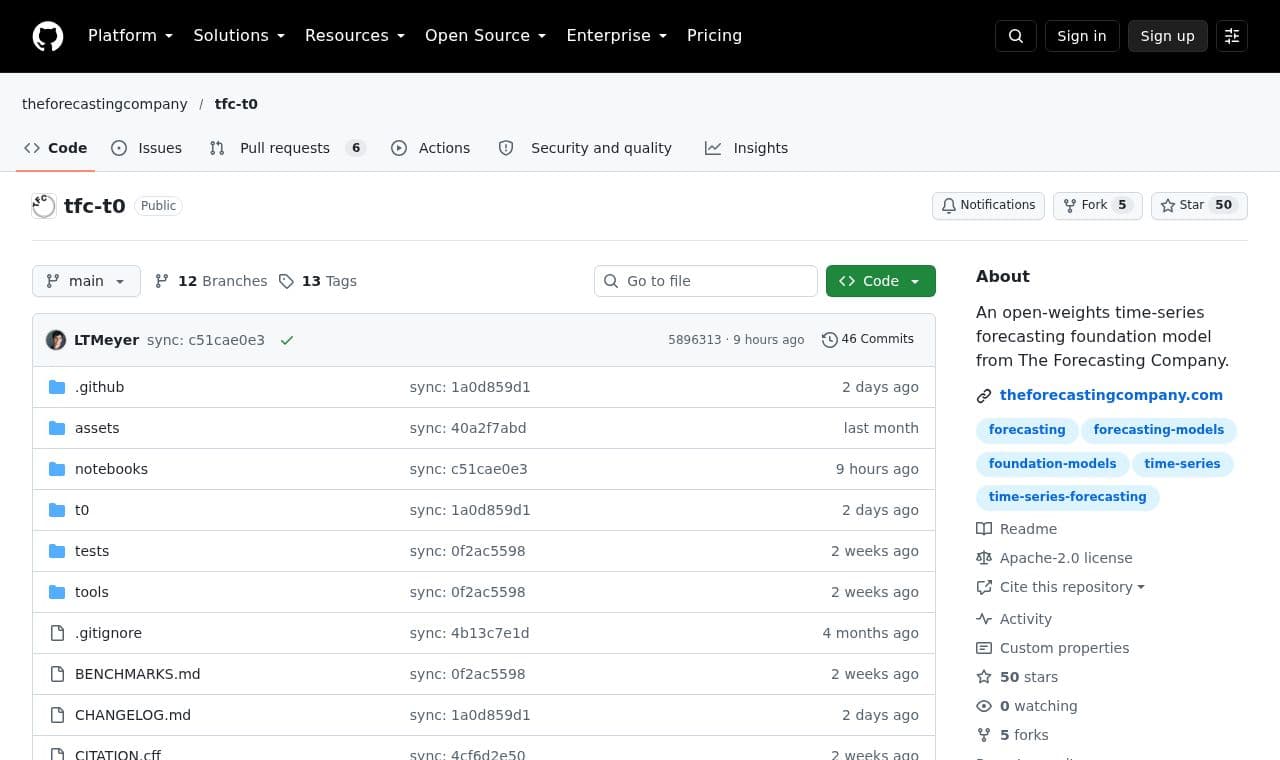Viewport: 1280px width, 760px height.
Task: Switch to the Pull requests tab
Action: (287, 148)
